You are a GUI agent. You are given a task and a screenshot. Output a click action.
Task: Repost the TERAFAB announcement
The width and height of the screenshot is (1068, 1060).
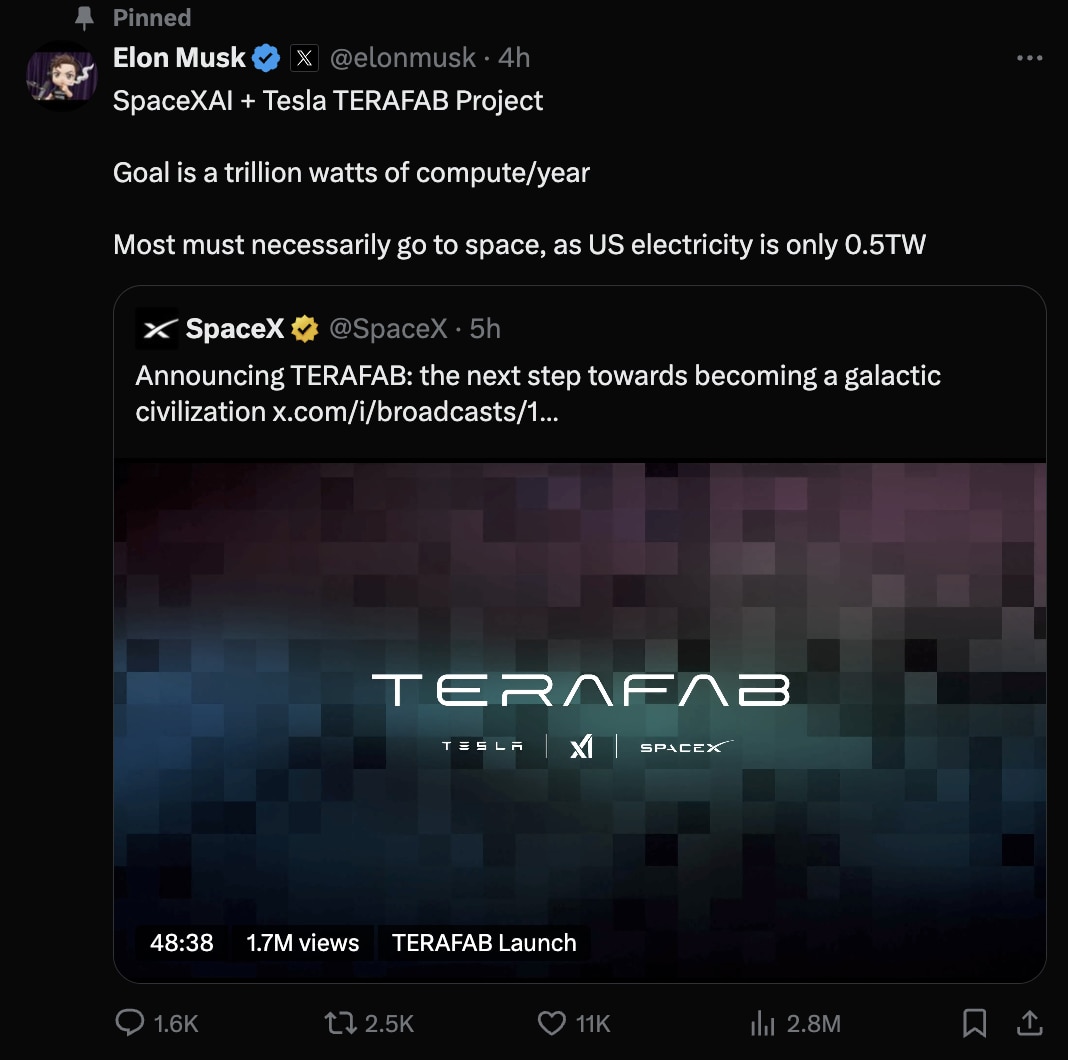tap(340, 1023)
